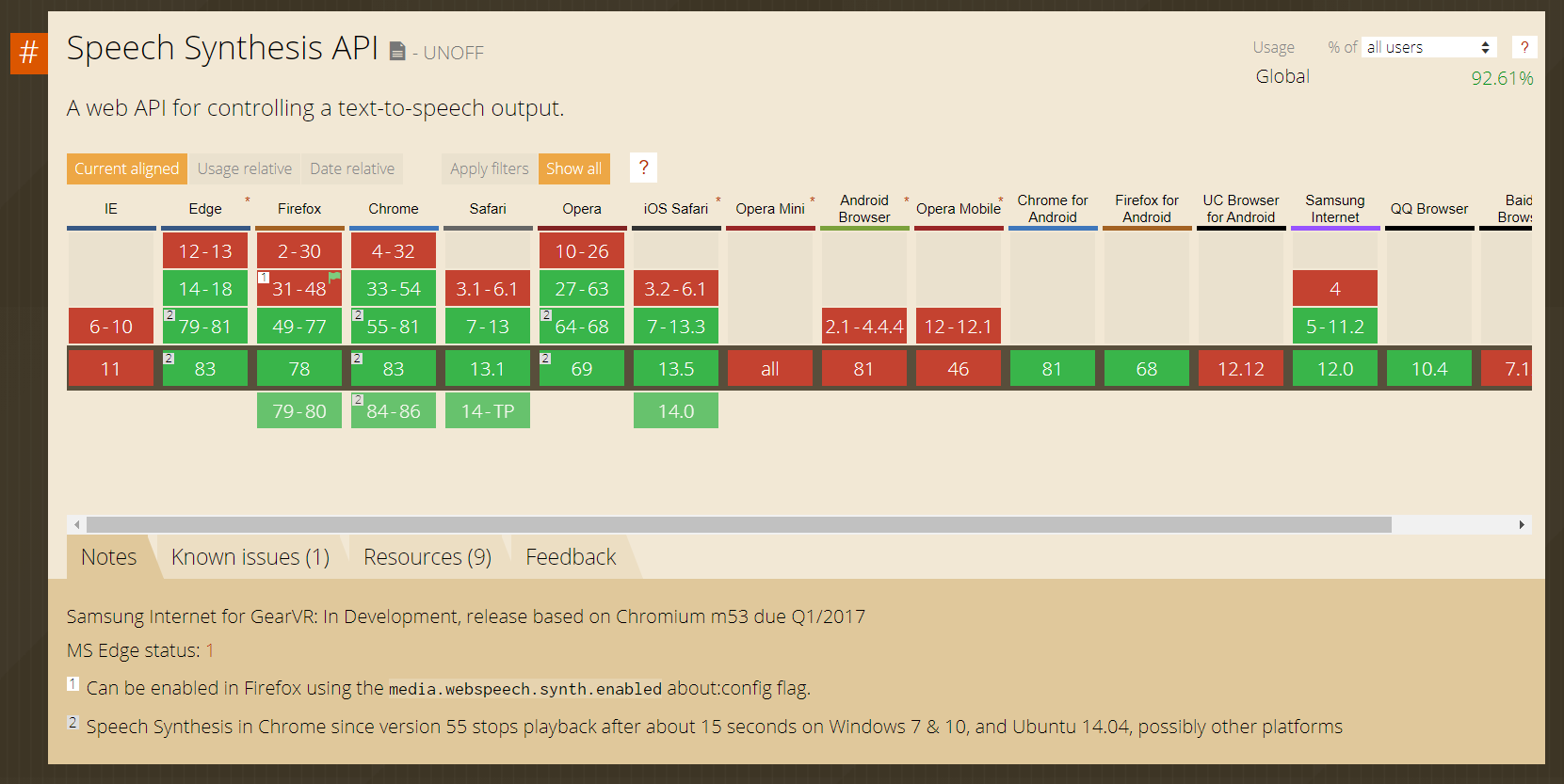This screenshot has height=784, width=1564.
Task: Select the Android Browser 2.1-4.4.4 cell
Action: coord(864,326)
